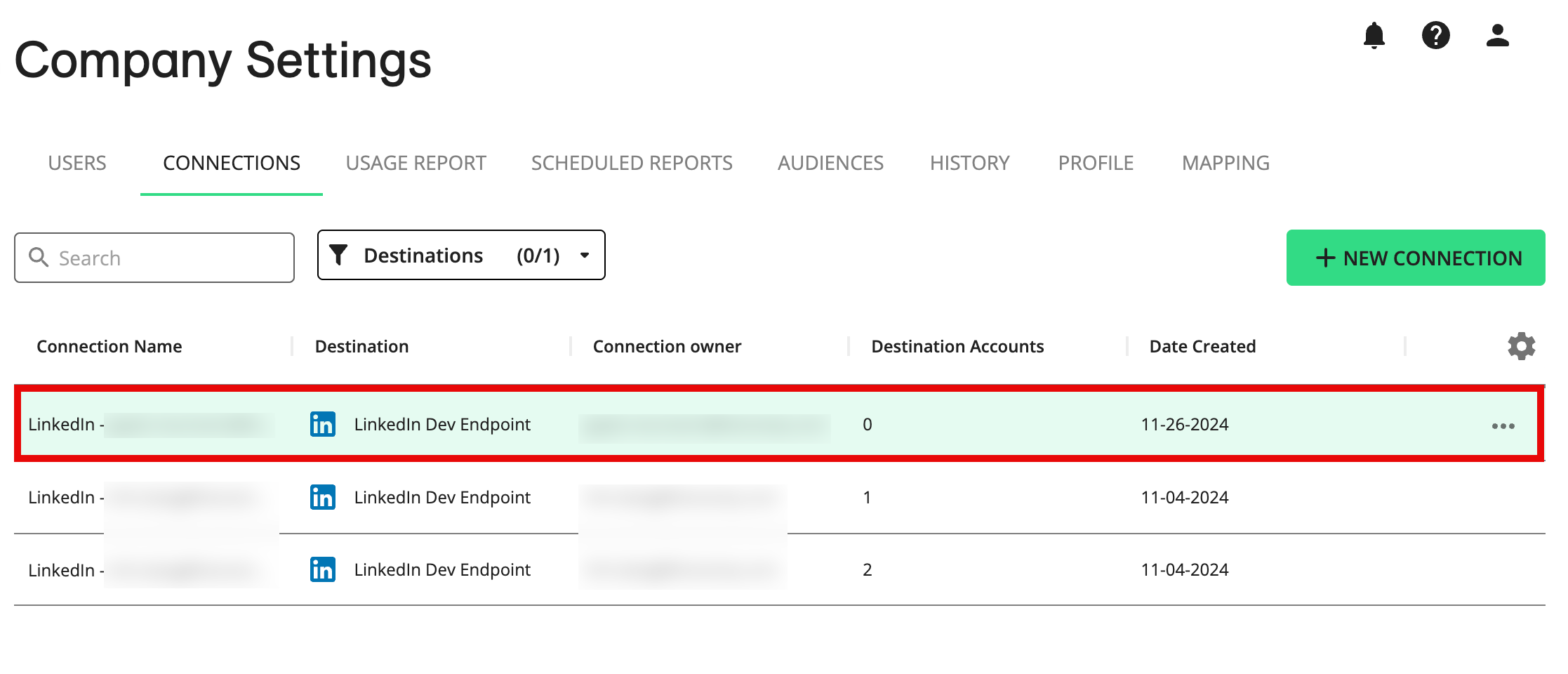Click LinkedIn logo in 11-26-2024 row

[x=323, y=424]
